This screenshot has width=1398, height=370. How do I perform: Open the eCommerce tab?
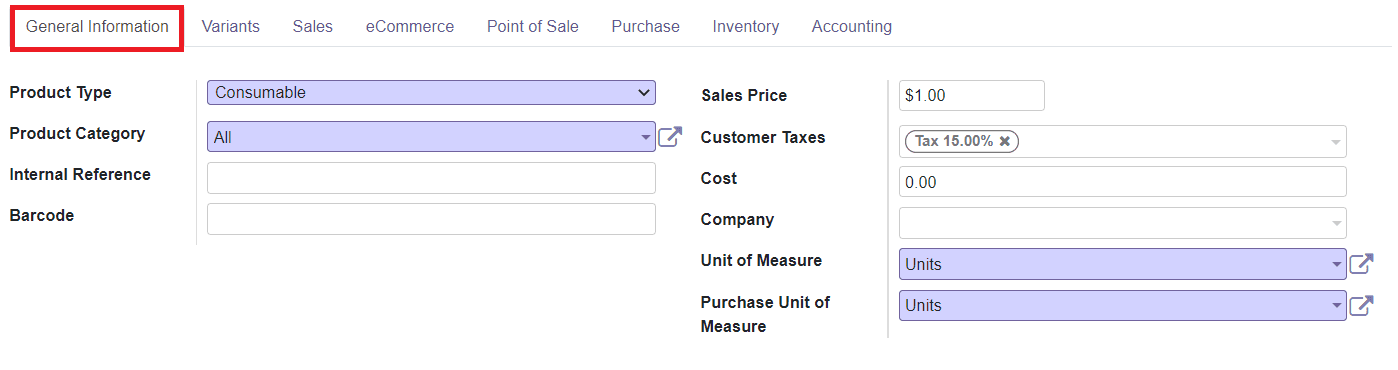pos(410,27)
